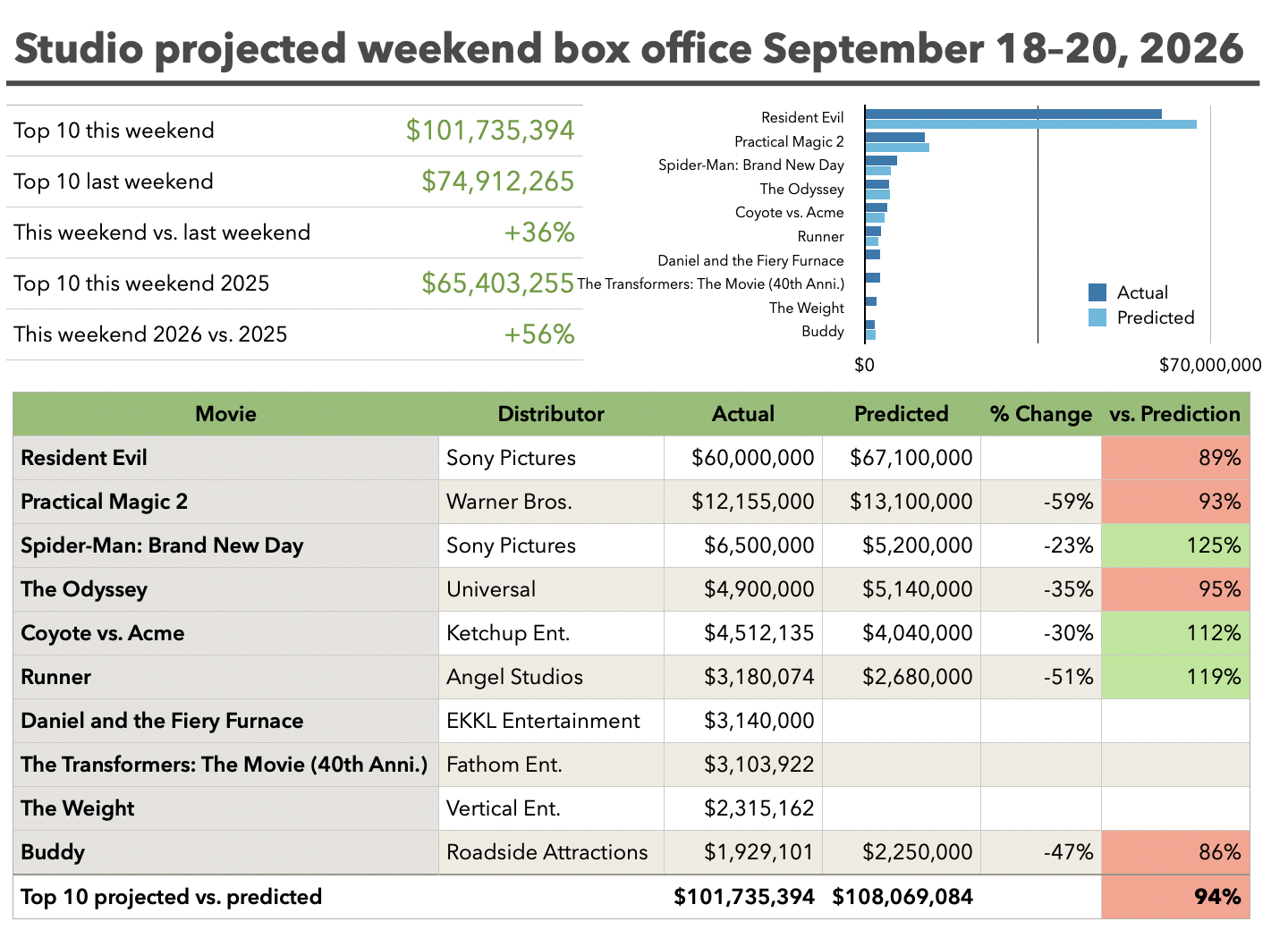Select the Angel Studios distributor cell
The height and width of the screenshot is (930, 1288).
[551, 677]
